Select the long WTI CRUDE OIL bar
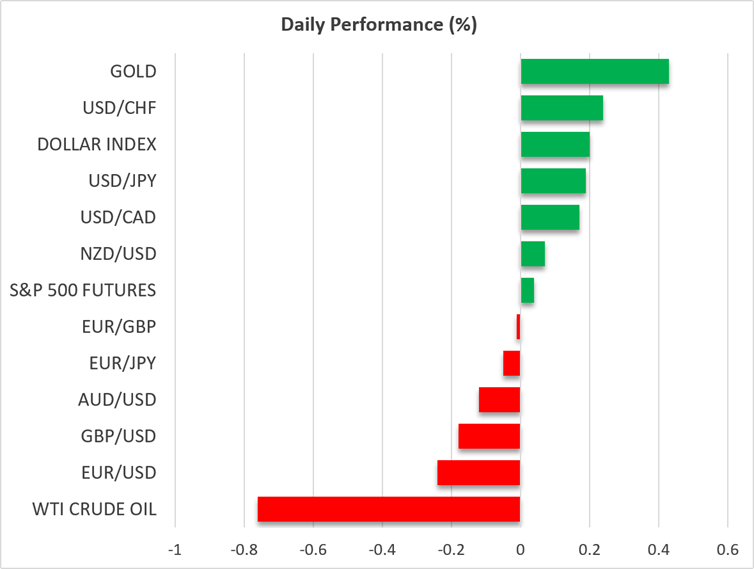The height and width of the screenshot is (569, 754). (x=389, y=509)
